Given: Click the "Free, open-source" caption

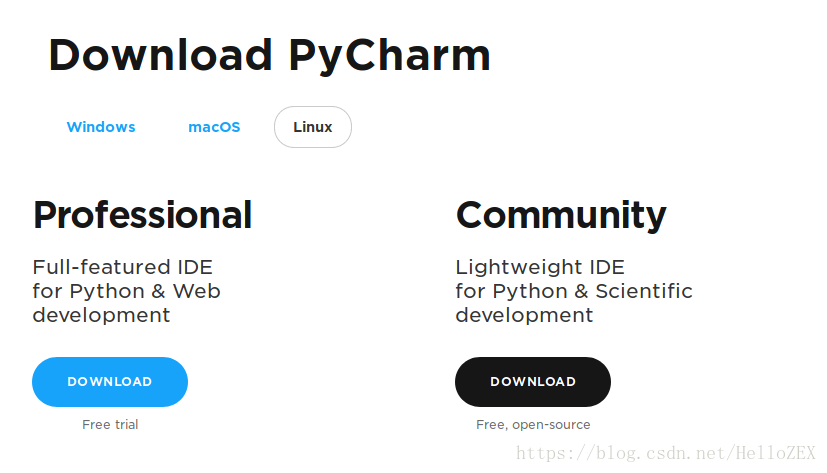Looking at the screenshot, I should click(533, 425).
